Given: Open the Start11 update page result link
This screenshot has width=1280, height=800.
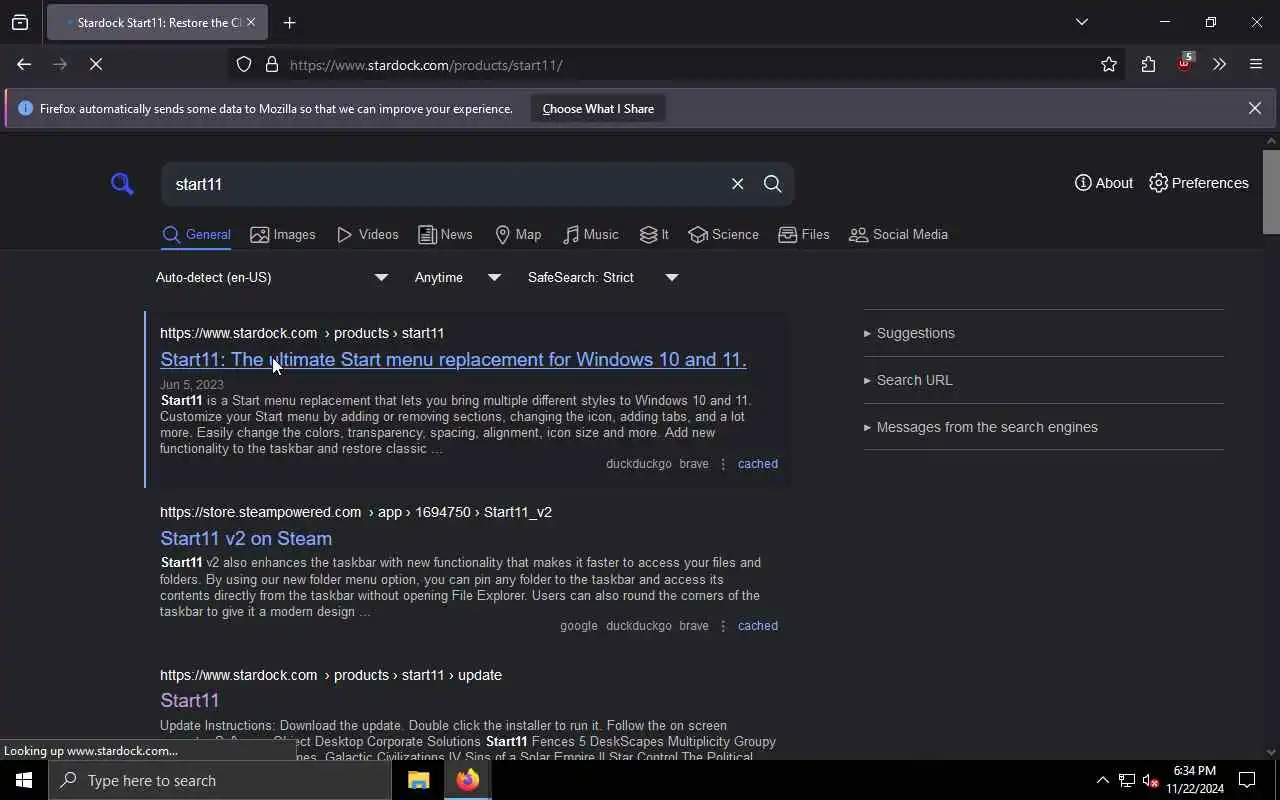Looking at the screenshot, I should click(189, 701).
